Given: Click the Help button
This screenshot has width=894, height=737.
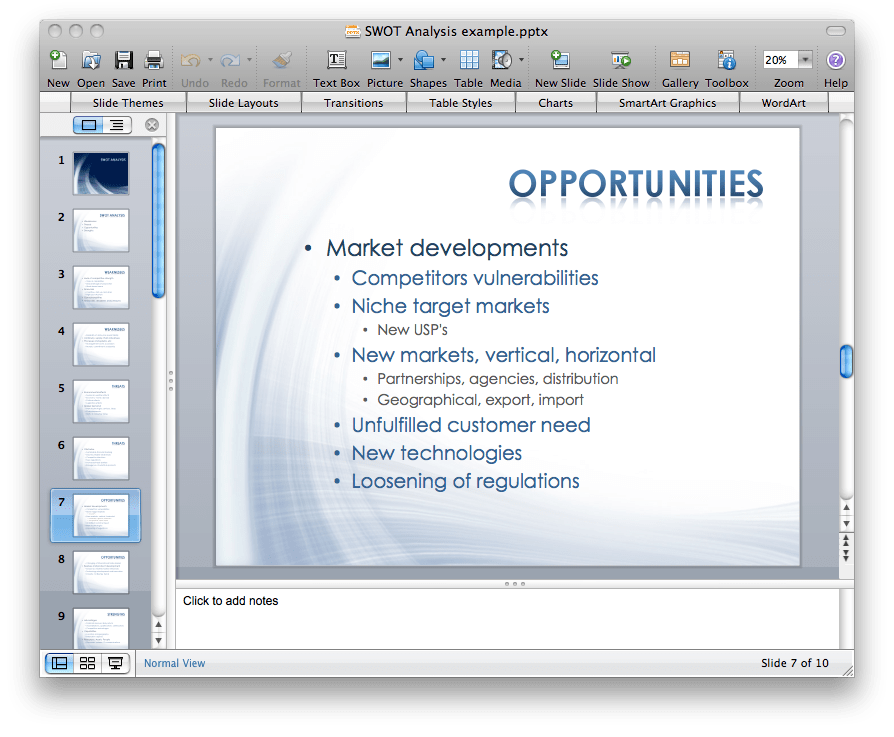Looking at the screenshot, I should [x=836, y=60].
